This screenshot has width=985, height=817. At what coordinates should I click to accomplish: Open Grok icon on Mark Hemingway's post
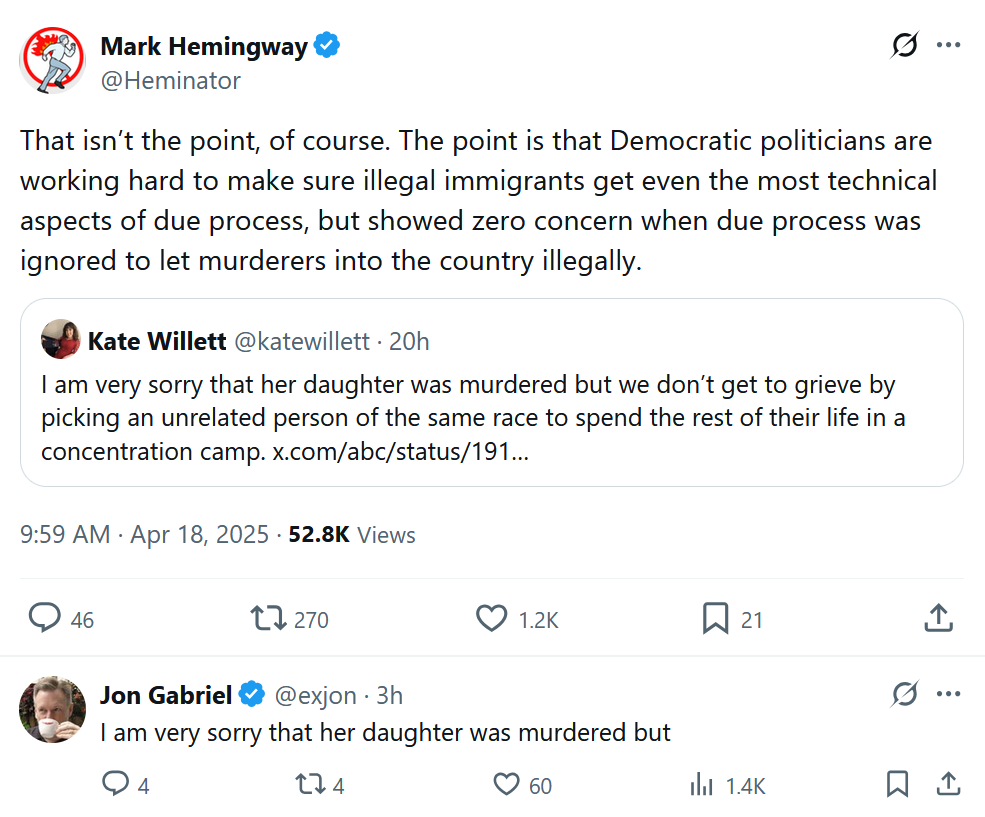click(905, 46)
